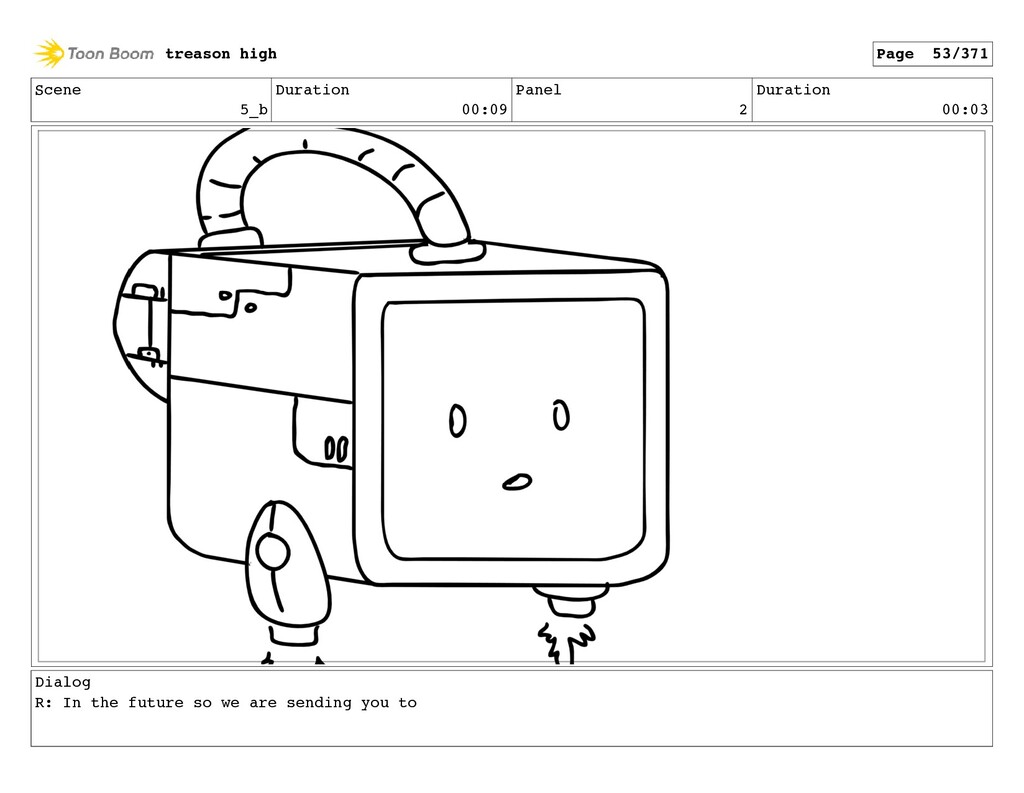
Task: Click the scene duration value '00:09'
Action: point(484,110)
